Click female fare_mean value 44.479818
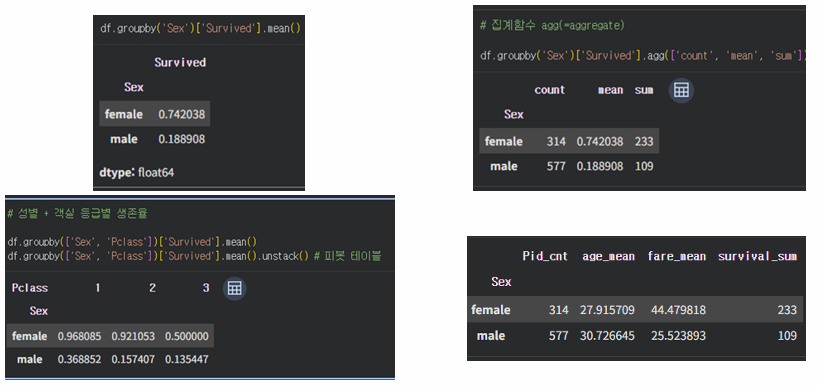Image resolution: width=819 pixels, height=386 pixels. click(x=678, y=310)
